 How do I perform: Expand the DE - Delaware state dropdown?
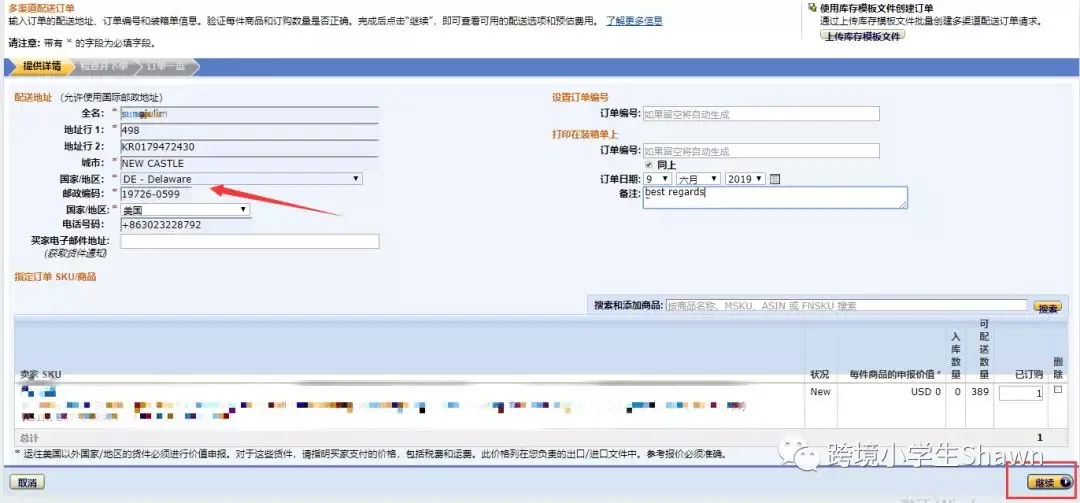pos(241,179)
